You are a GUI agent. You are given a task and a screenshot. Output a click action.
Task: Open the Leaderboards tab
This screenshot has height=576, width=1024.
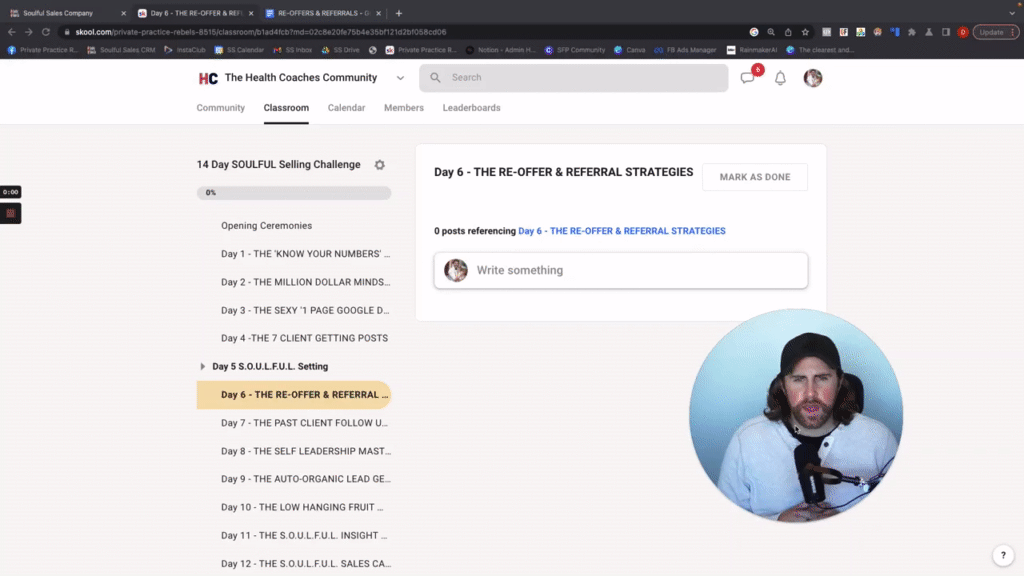[x=472, y=108]
